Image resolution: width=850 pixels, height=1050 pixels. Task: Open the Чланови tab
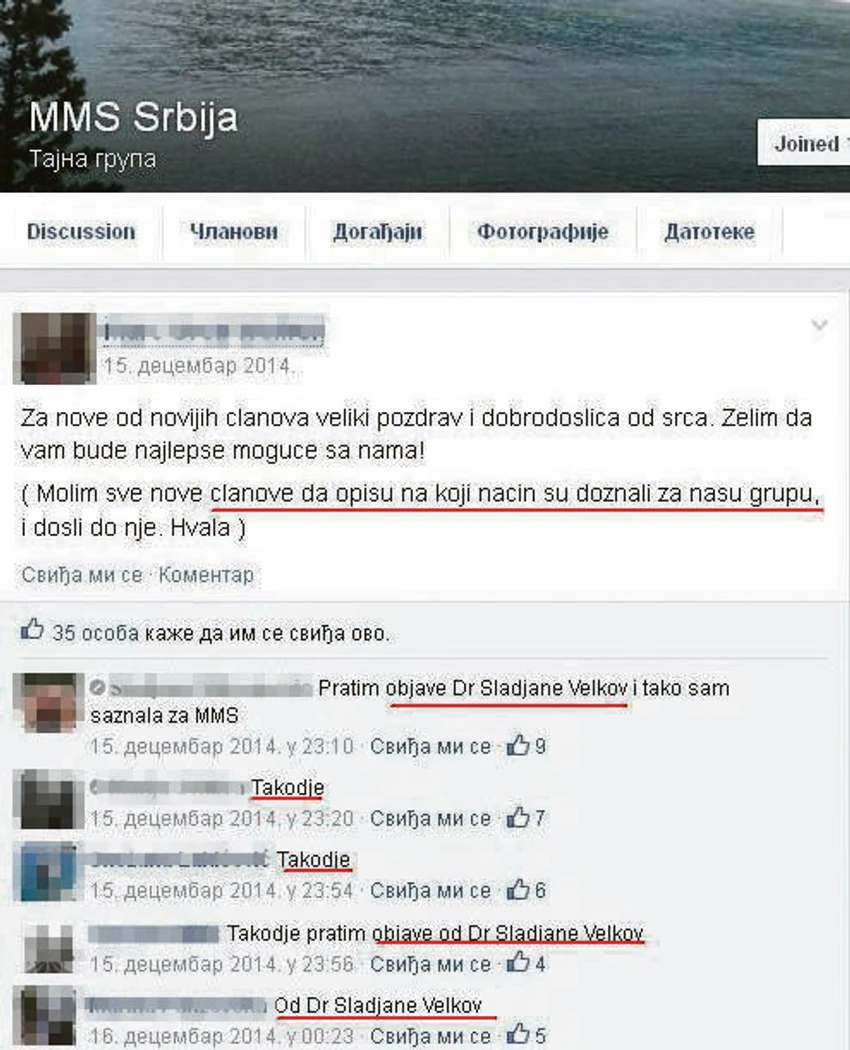point(234,232)
